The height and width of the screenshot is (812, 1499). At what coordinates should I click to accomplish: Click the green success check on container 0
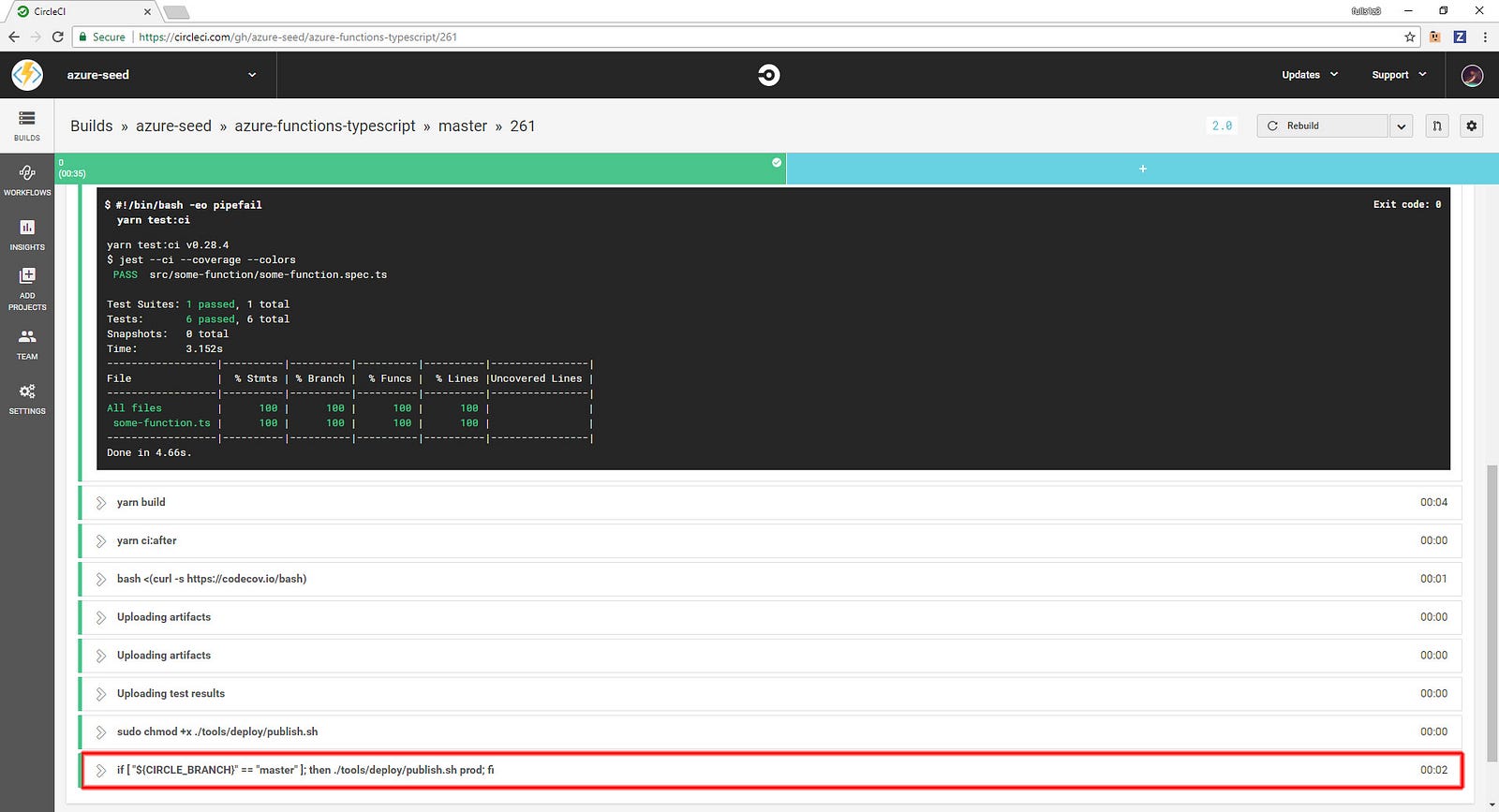pyautogui.click(x=777, y=163)
